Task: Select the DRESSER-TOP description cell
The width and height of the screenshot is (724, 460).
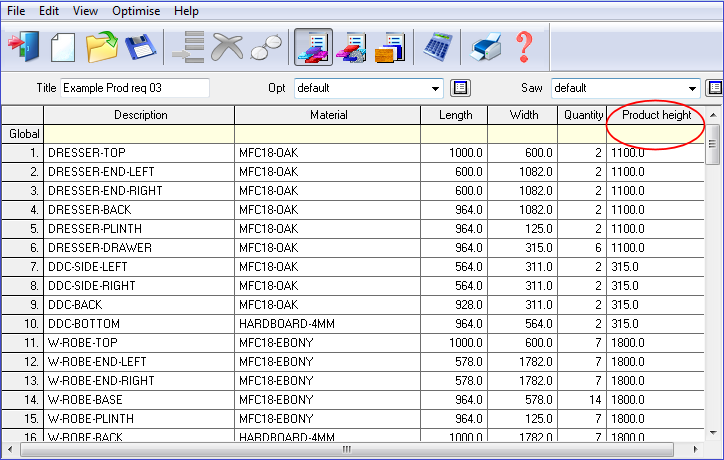Action: coord(139,153)
